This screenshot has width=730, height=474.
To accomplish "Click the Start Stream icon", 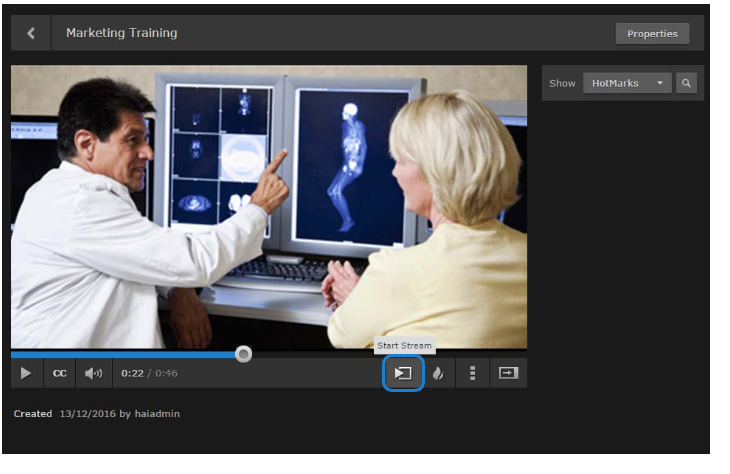I will pos(403,373).
